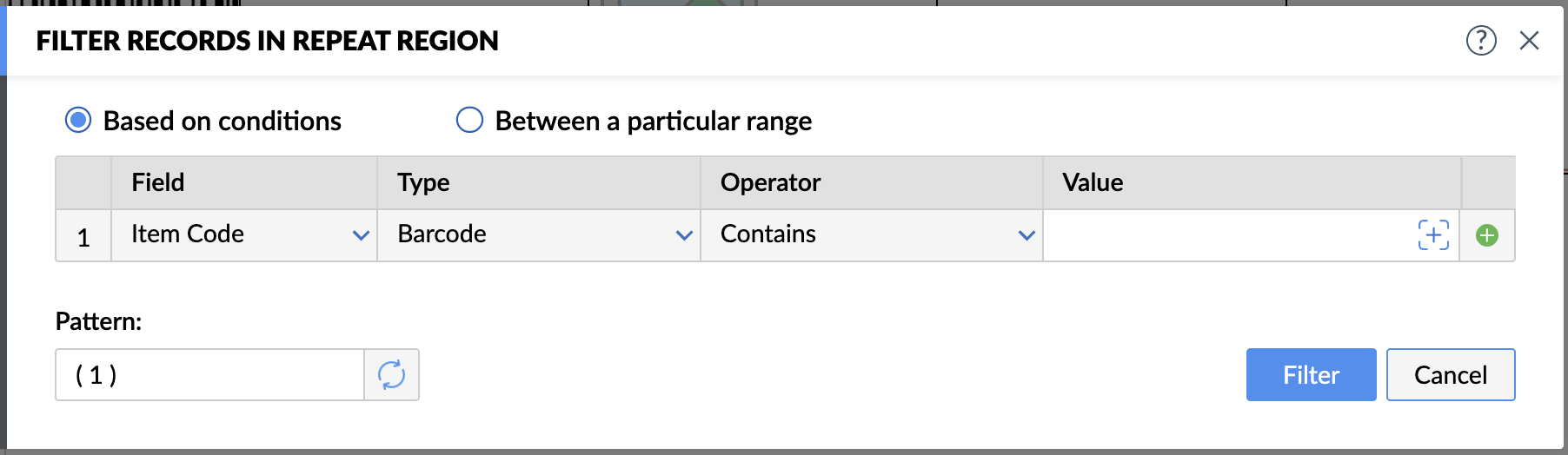Image resolution: width=1568 pixels, height=455 pixels.
Task: Click the Cancel button
Action: [x=1450, y=374]
